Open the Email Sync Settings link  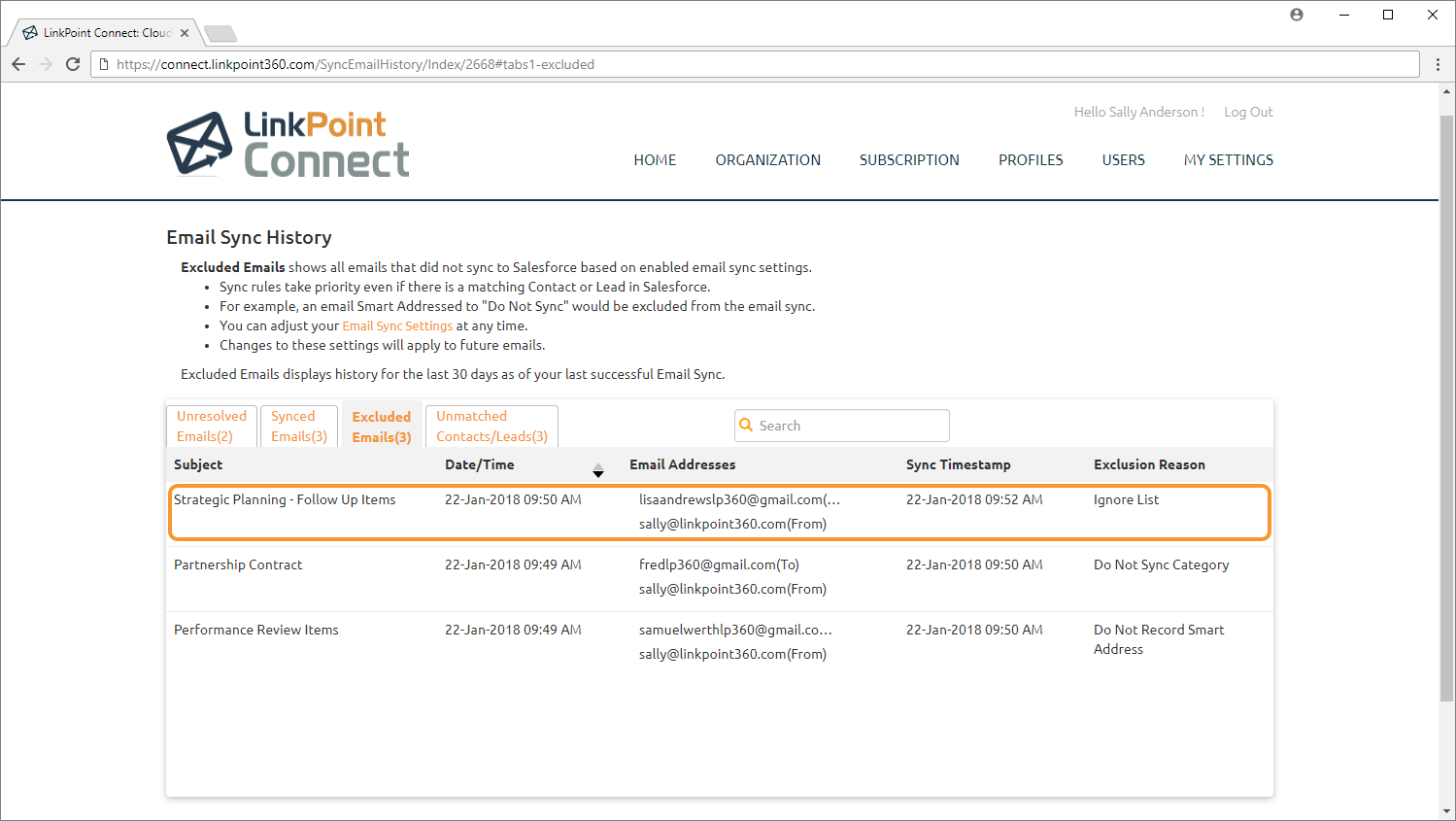397,325
